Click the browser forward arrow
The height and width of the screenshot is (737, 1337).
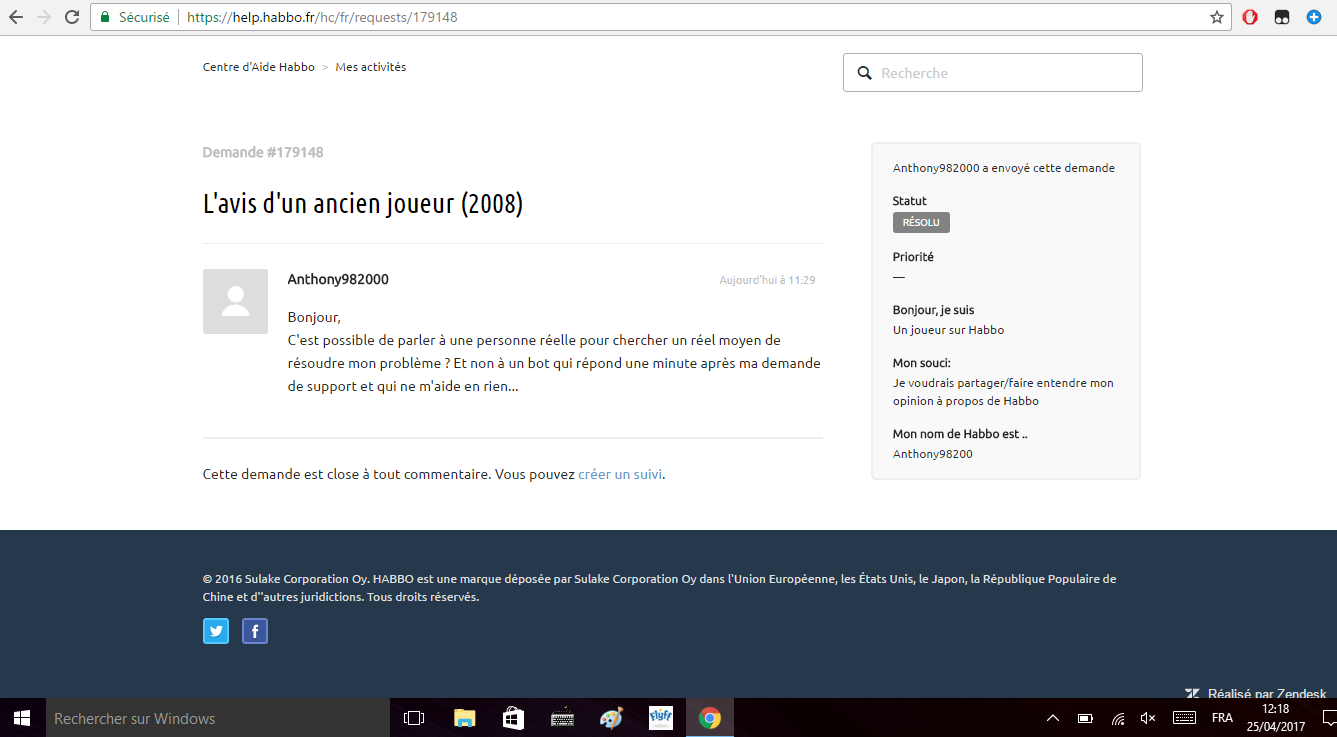coord(43,17)
